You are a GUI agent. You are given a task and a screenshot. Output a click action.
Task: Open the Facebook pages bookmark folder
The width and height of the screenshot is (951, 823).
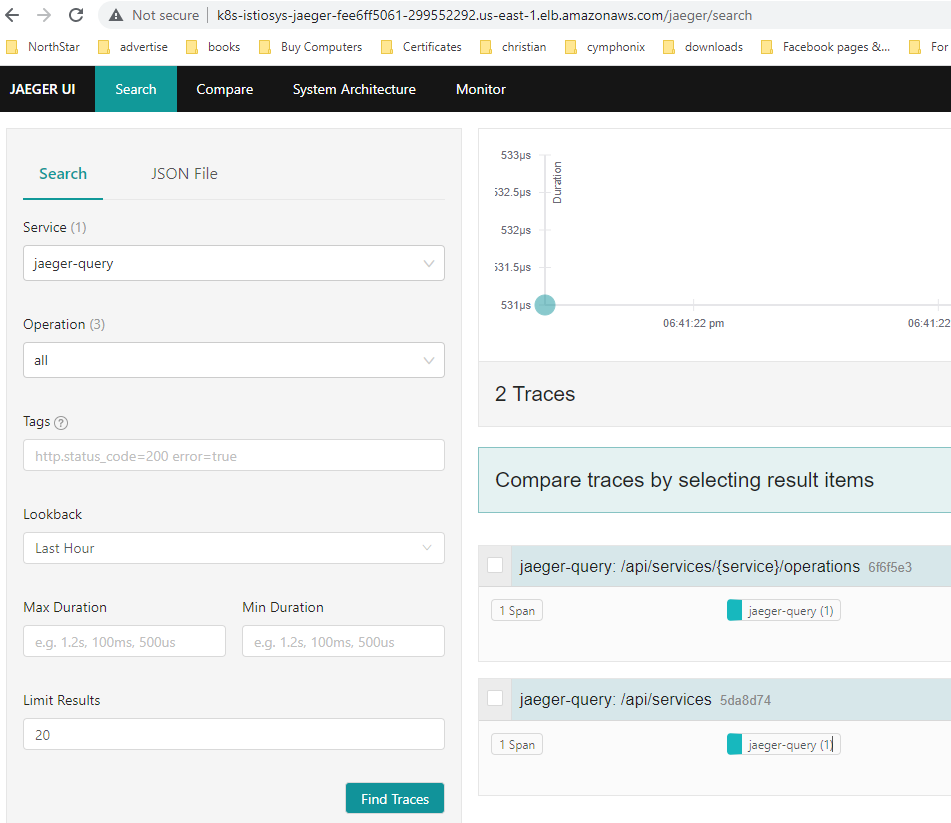[825, 47]
